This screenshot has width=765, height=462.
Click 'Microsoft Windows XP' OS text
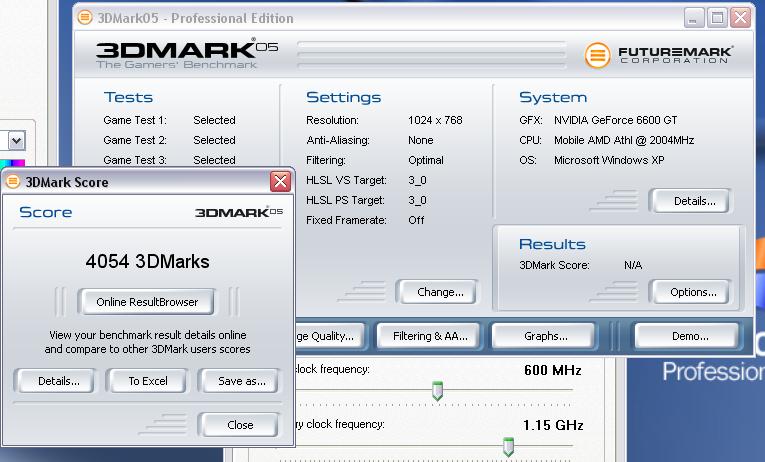609,160
